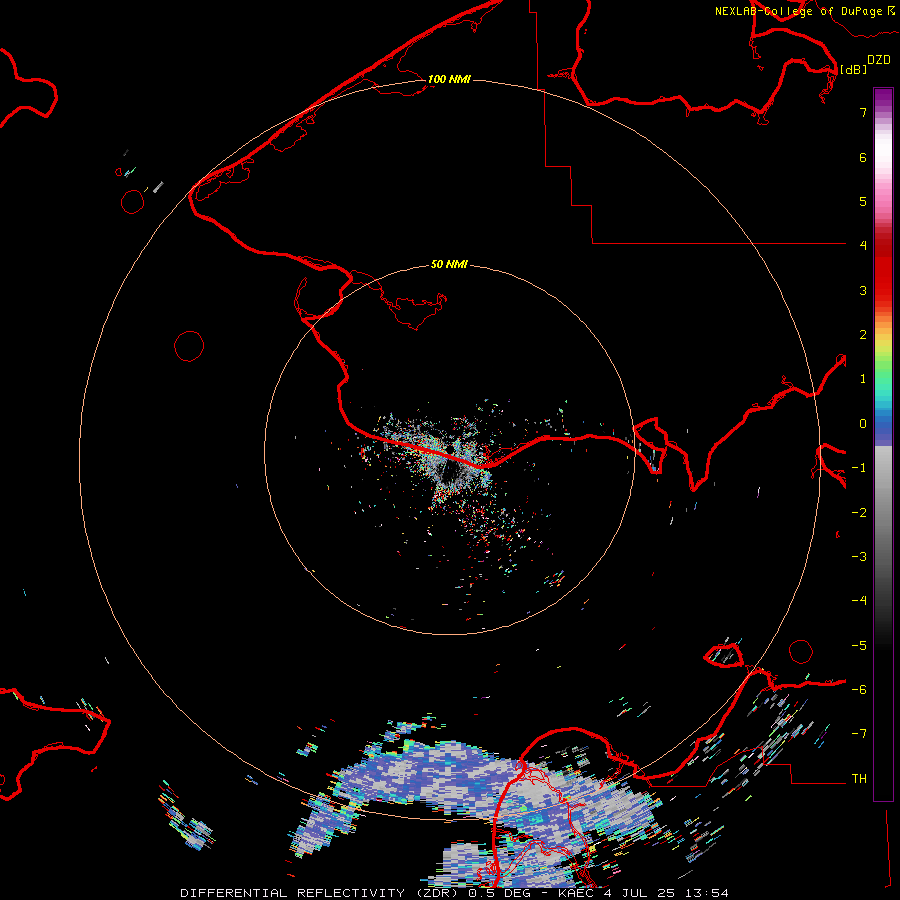Click the -3 dB tick on color scale
This screenshot has width=900, height=900.
tap(859, 557)
